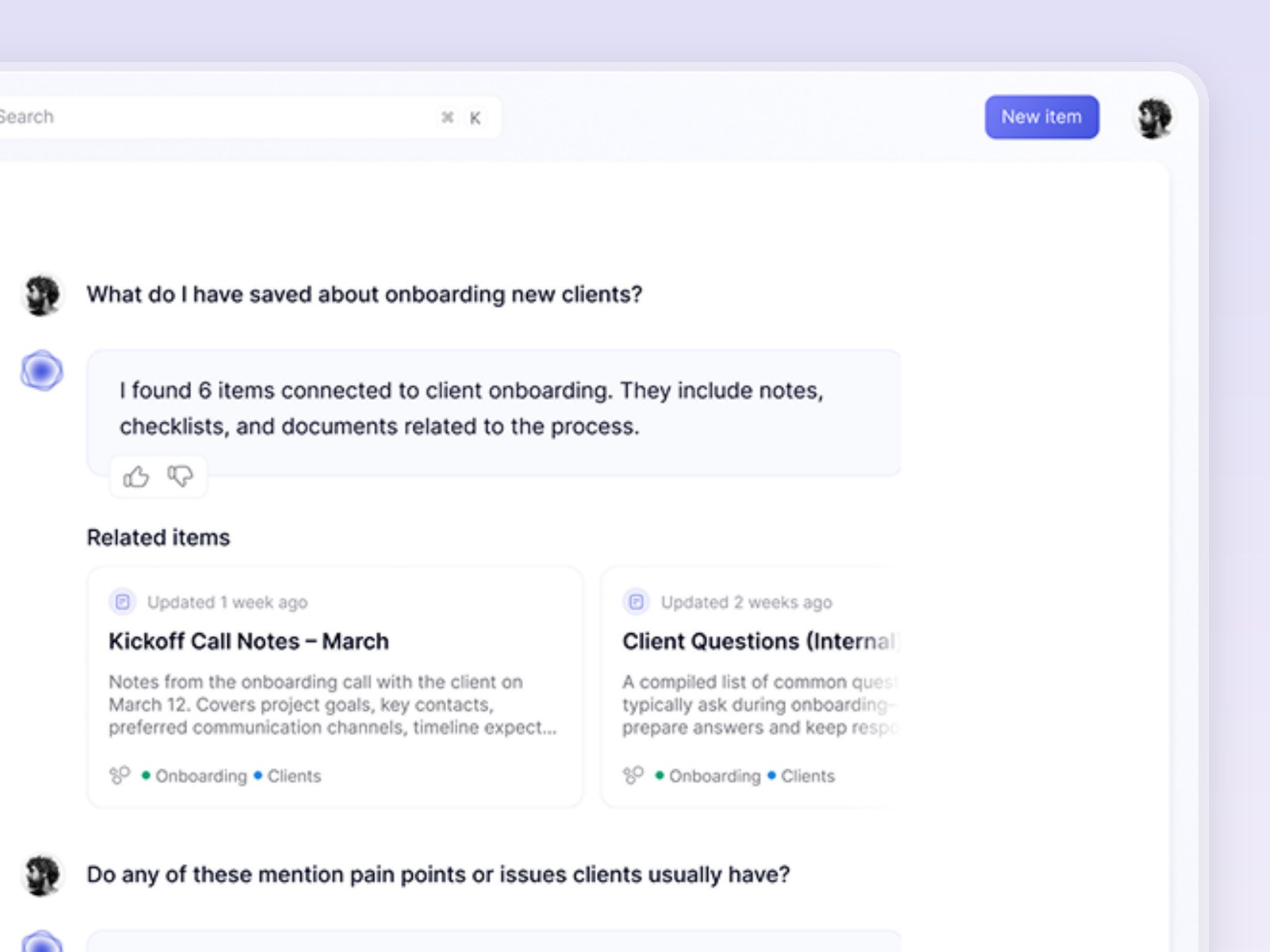1270x952 pixels.
Task: Open the profile avatar in top bar
Action: pyautogui.click(x=1153, y=118)
